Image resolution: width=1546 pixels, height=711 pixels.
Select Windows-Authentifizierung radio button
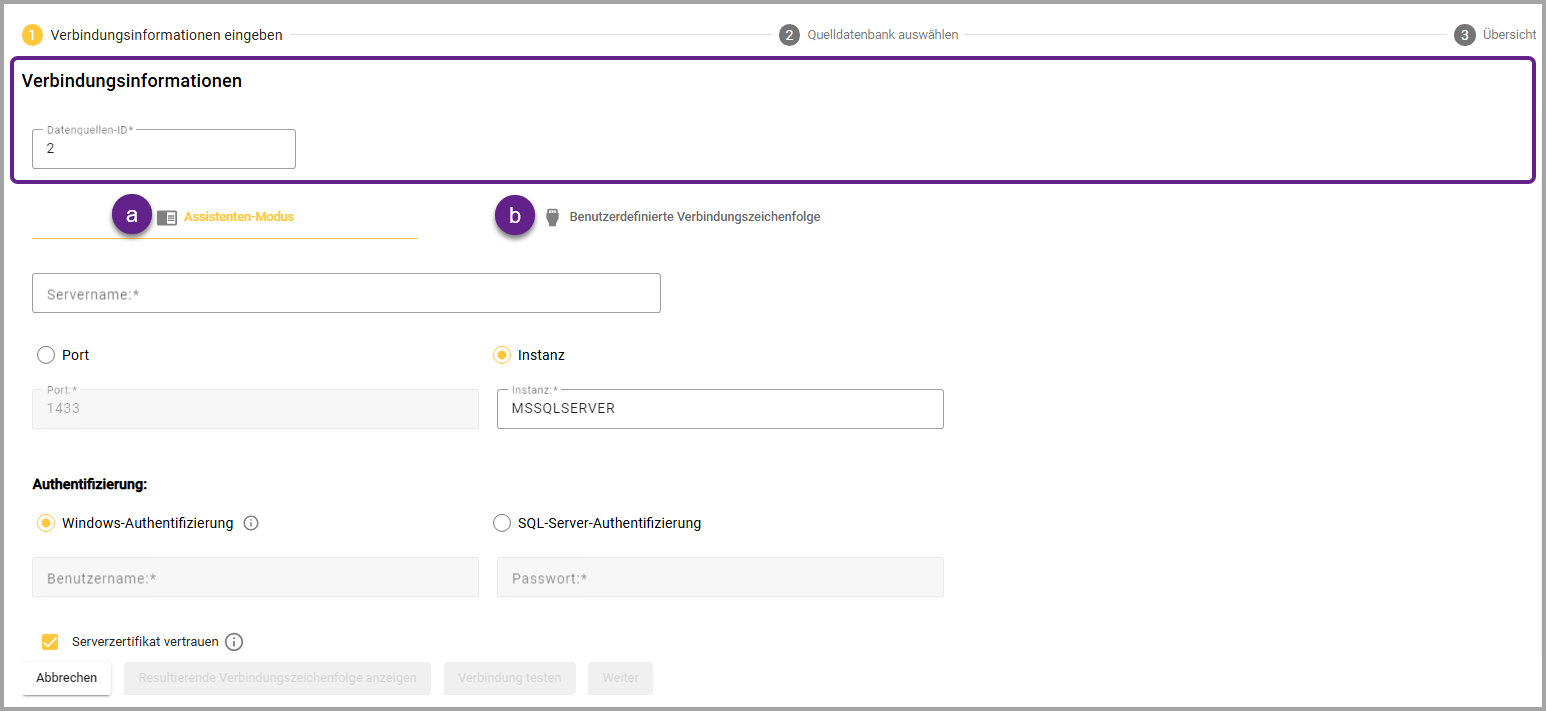pyautogui.click(x=46, y=523)
